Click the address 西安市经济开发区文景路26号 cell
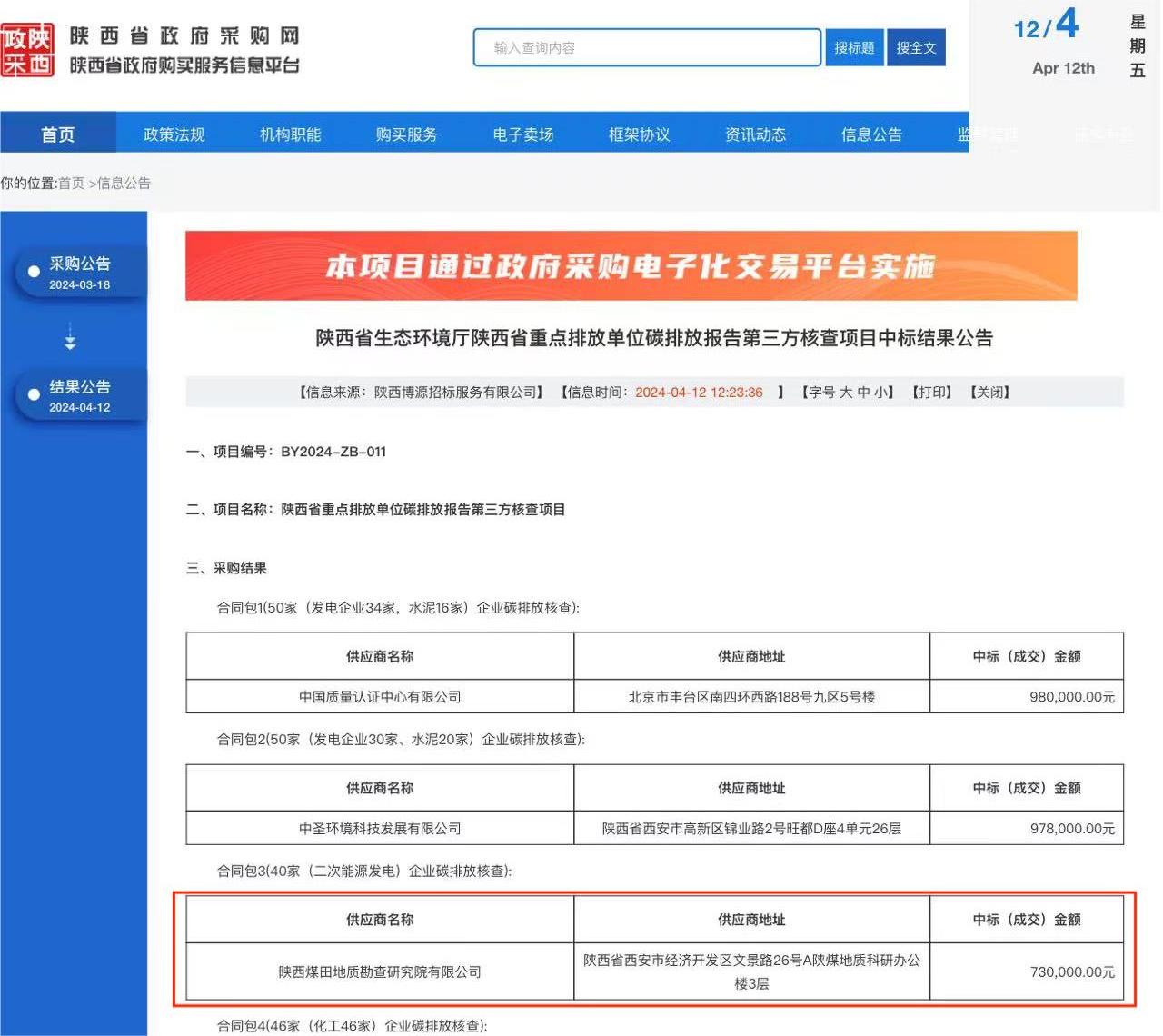Screen dimensions: 1163x1036 [751, 971]
